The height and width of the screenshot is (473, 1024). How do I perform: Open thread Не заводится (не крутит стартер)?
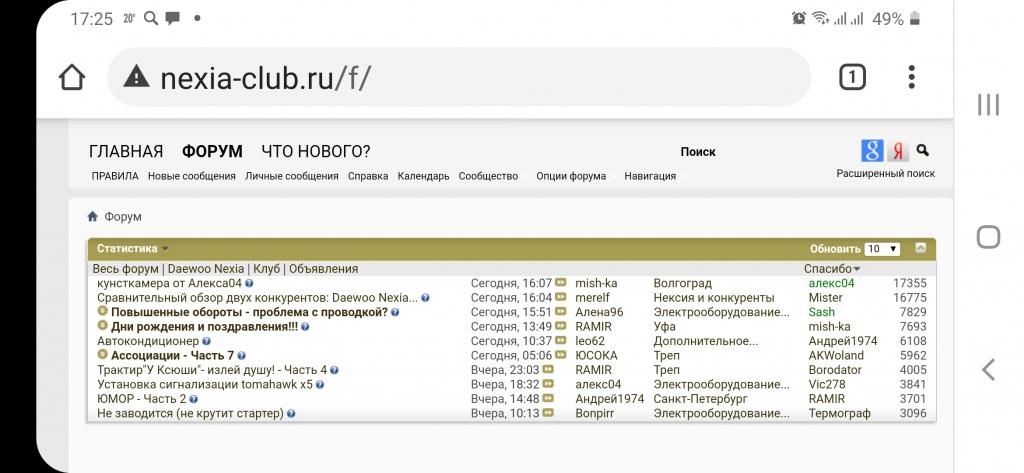[x=190, y=413]
